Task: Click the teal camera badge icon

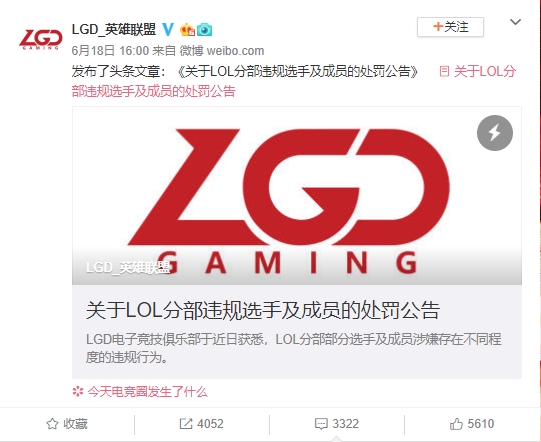Action: (x=204, y=30)
